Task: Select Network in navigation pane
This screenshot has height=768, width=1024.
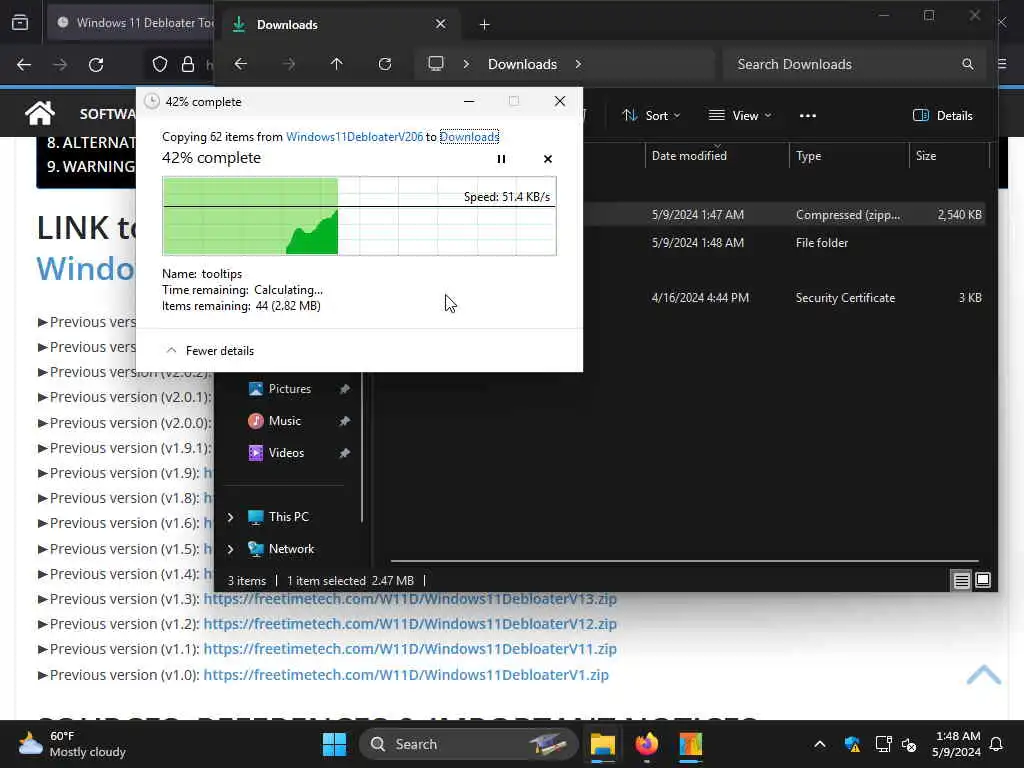Action: point(291,549)
